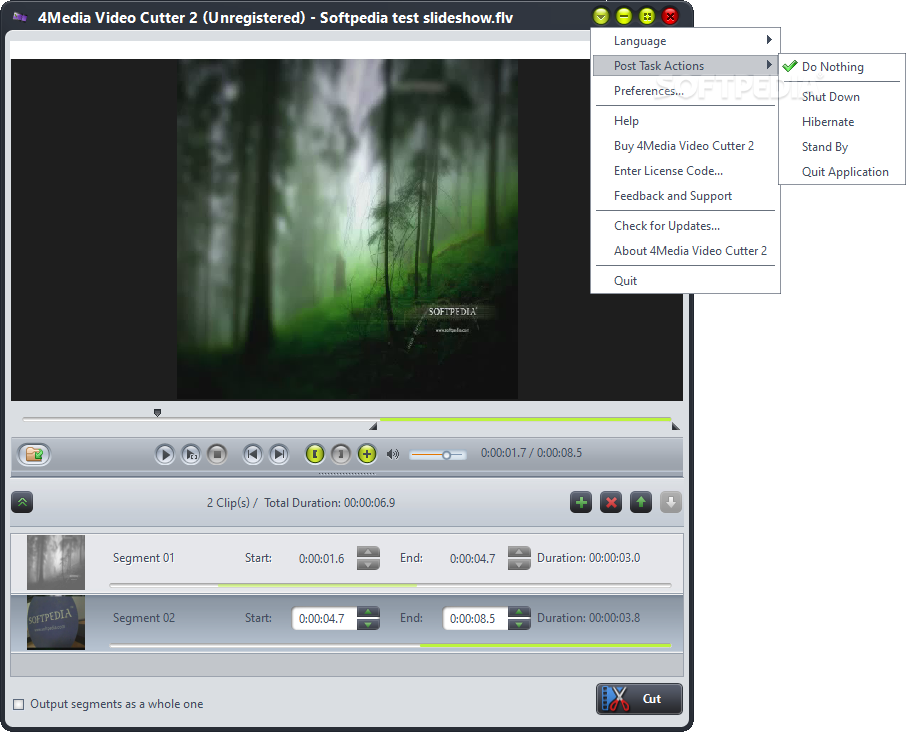Click the Segment 01 start time value
The height and width of the screenshot is (732, 906).
pyautogui.click(x=321, y=559)
